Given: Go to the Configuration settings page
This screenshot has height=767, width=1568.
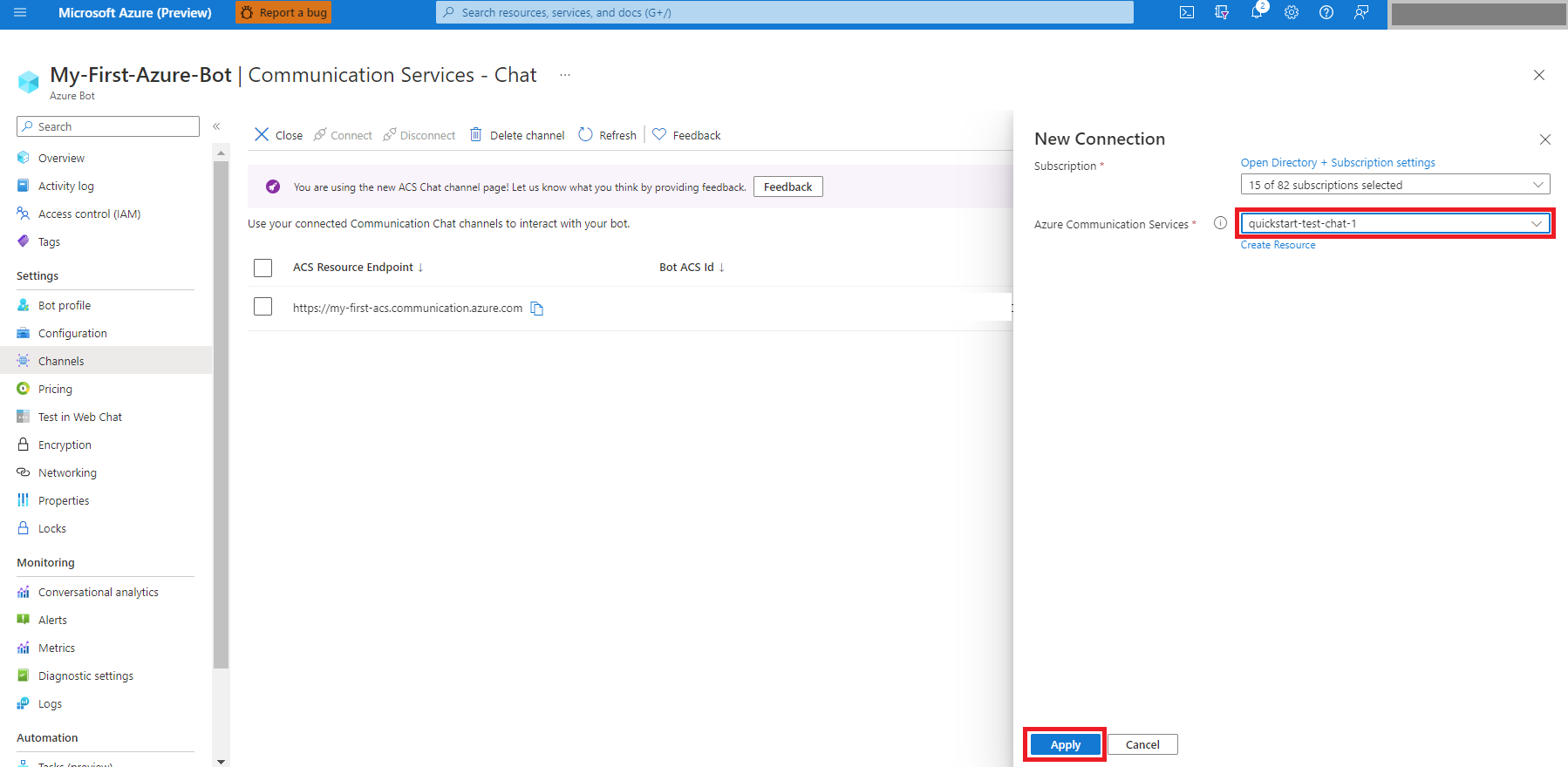Looking at the screenshot, I should click(x=72, y=333).
